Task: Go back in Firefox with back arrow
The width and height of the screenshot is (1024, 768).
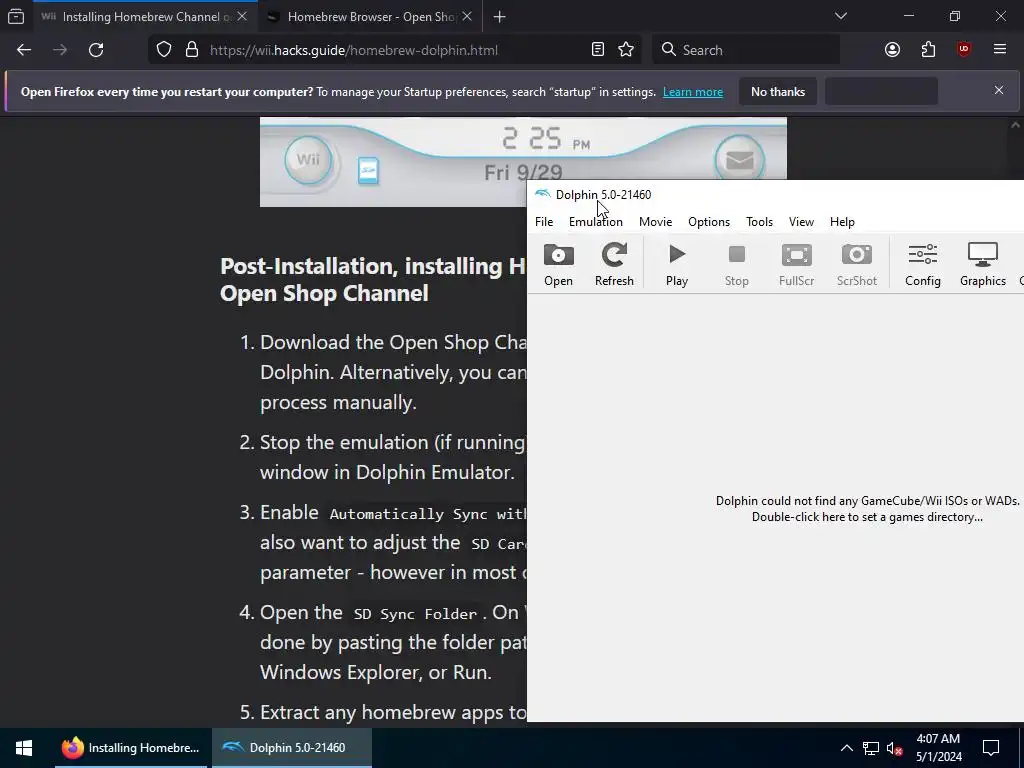Action: click(x=24, y=50)
